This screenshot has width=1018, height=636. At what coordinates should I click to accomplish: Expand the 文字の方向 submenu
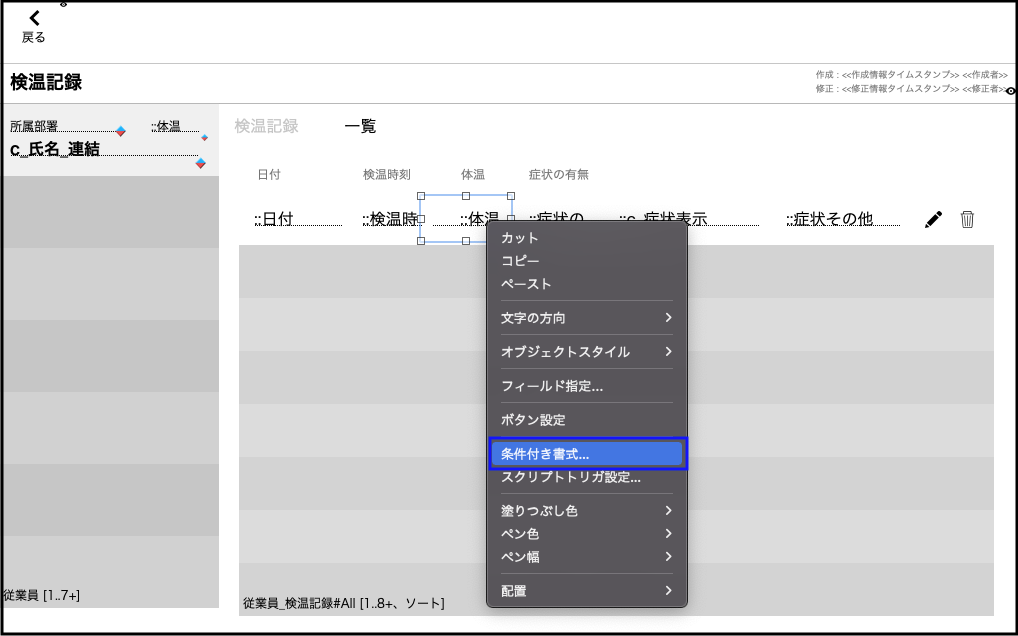pyautogui.click(x=586, y=318)
